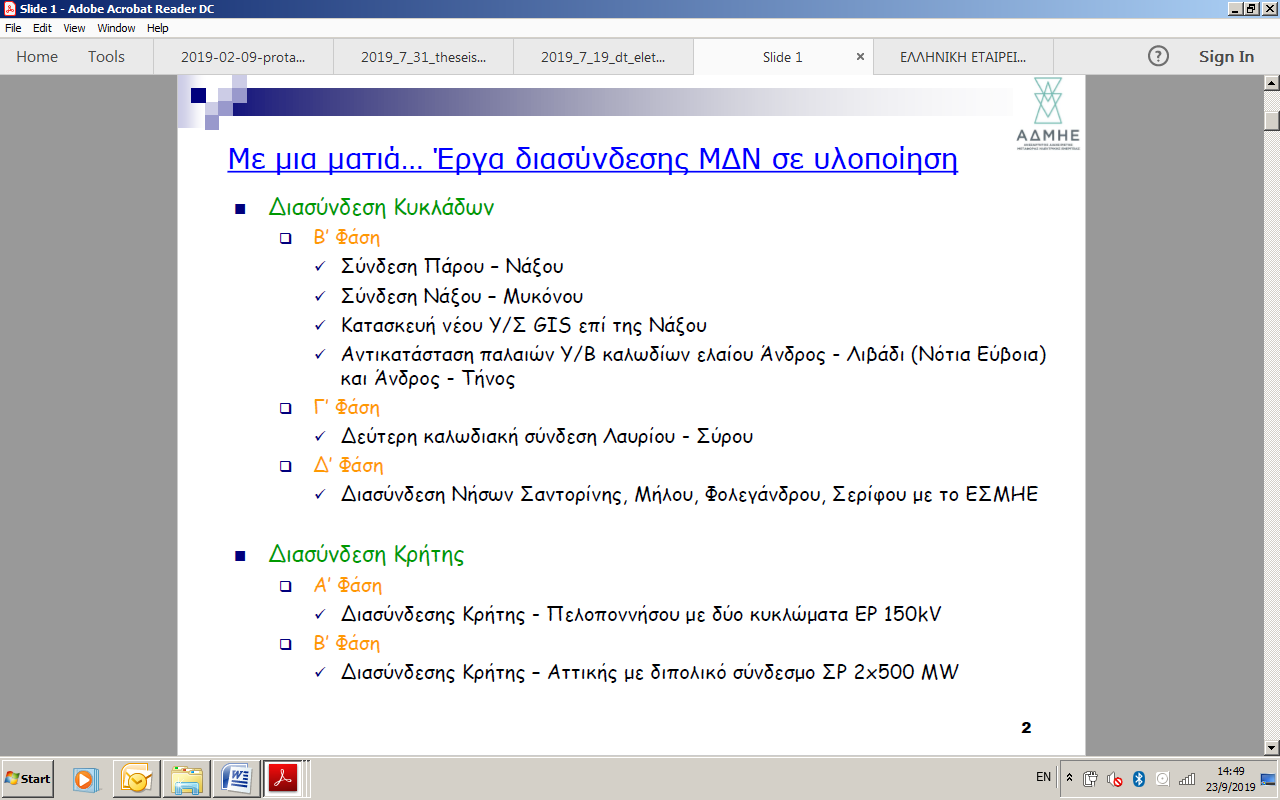Image resolution: width=1280 pixels, height=800 pixels.
Task: Click the vertical scrollbar thumb
Action: click(1272, 121)
